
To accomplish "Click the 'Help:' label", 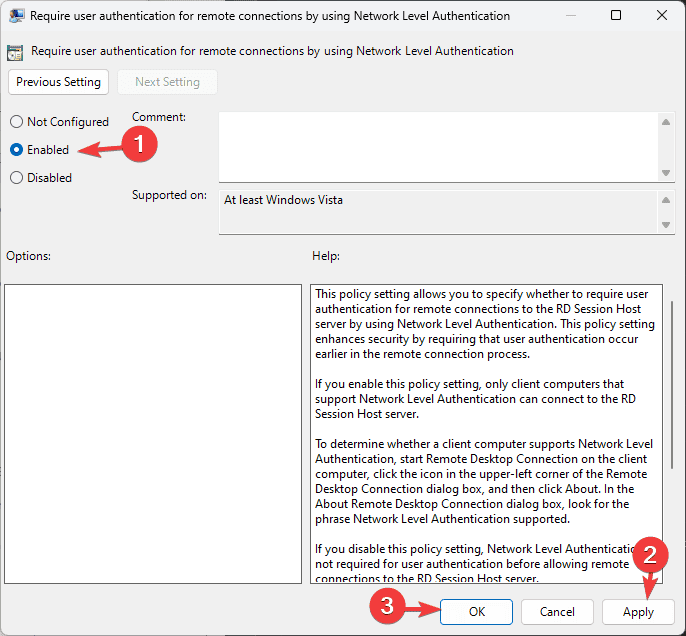I will click(326, 256).
